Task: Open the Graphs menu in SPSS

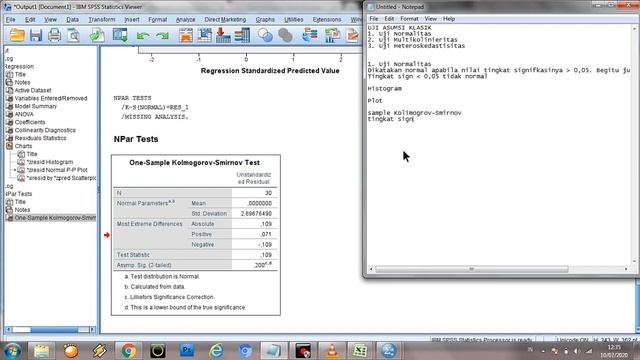Action: [x=265, y=20]
